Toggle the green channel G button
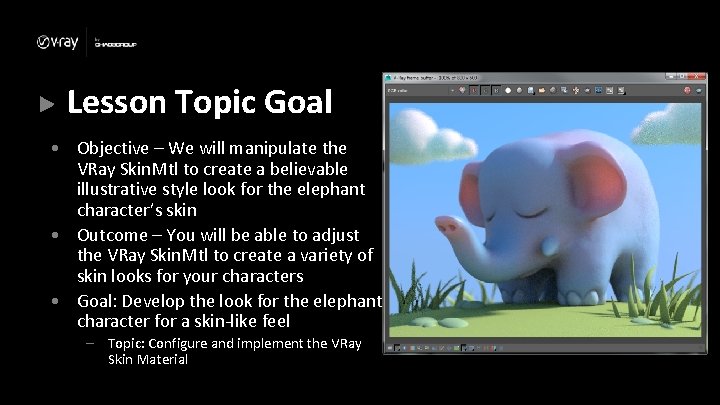720x405 pixels. (485, 90)
